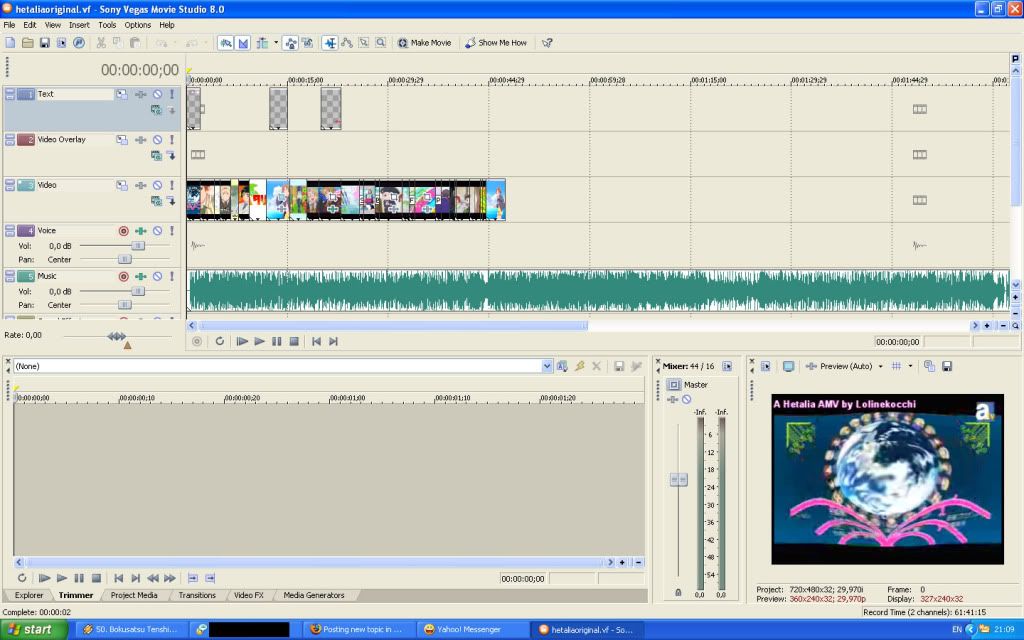Open the Trimmer media dropdown showing (None)

pos(547,367)
